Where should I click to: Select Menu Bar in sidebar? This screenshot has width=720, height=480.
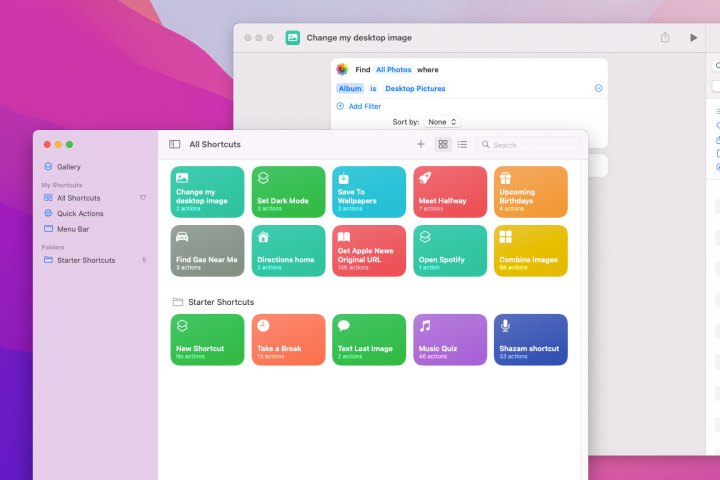(x=72, y=229)
